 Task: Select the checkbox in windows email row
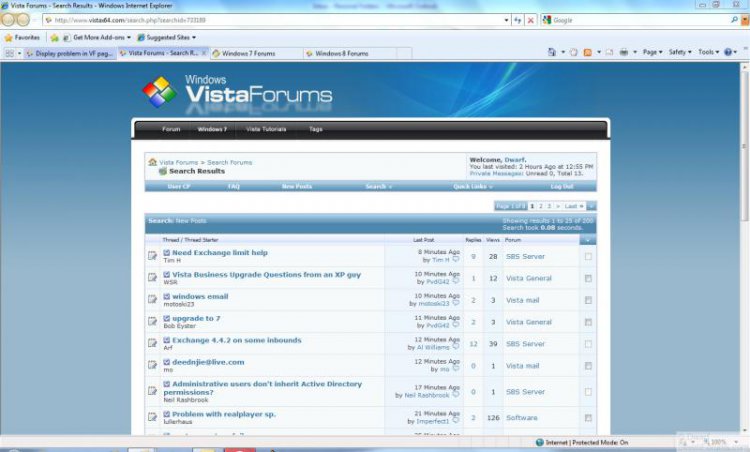point(588,300)
